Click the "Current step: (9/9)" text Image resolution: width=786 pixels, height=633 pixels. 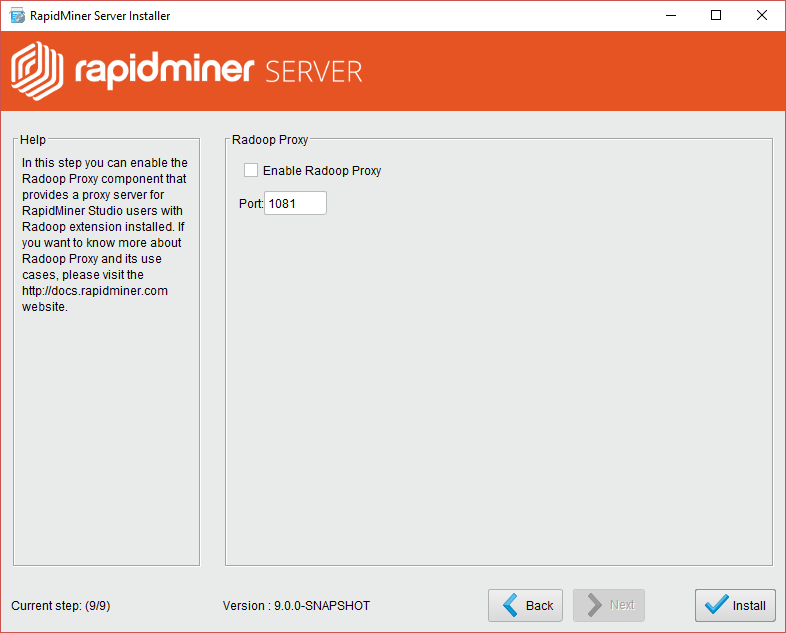pos(59,605)
